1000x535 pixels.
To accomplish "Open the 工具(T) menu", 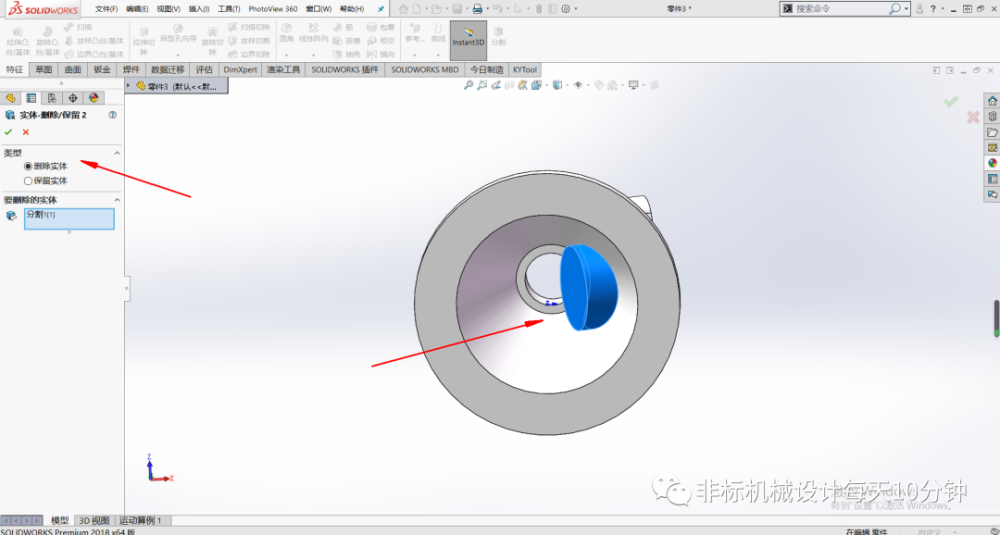I will pos(229,9).
